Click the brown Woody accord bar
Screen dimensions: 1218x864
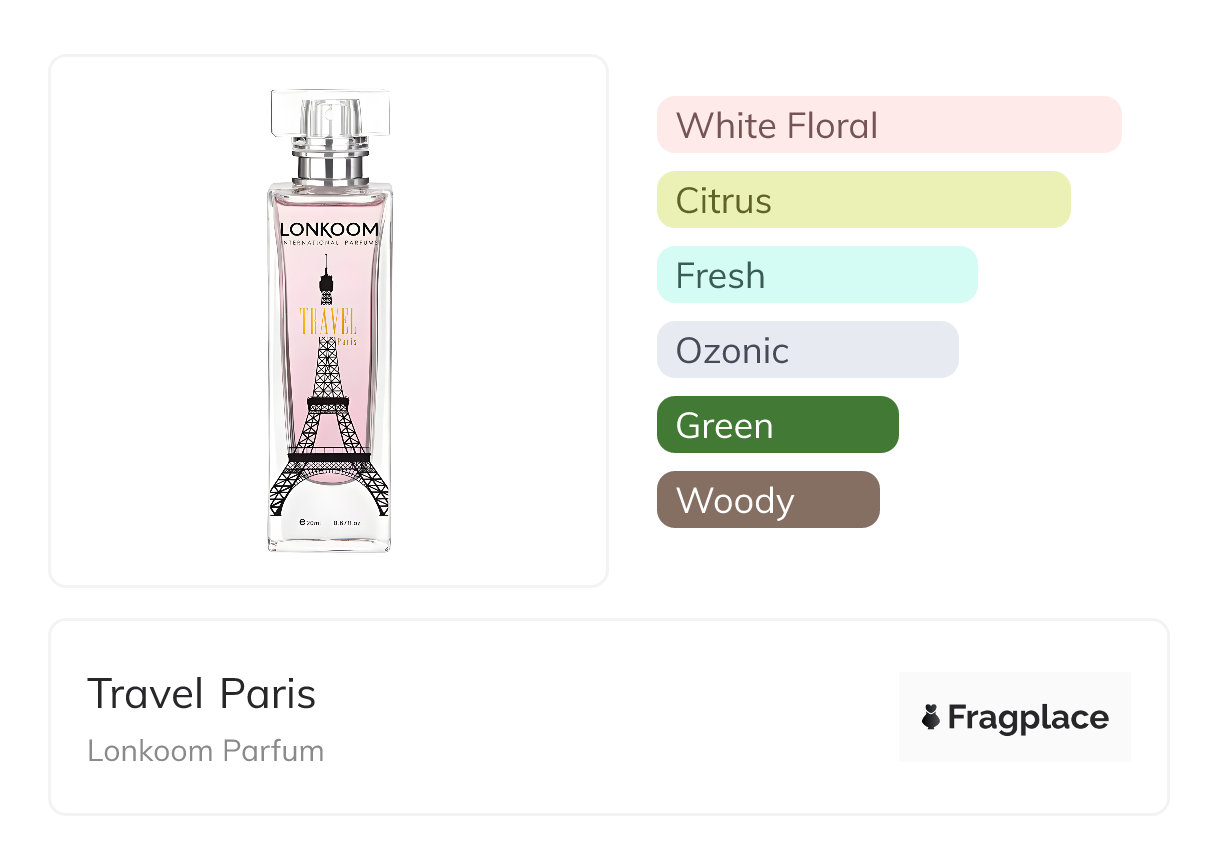[x=767, y=500]
